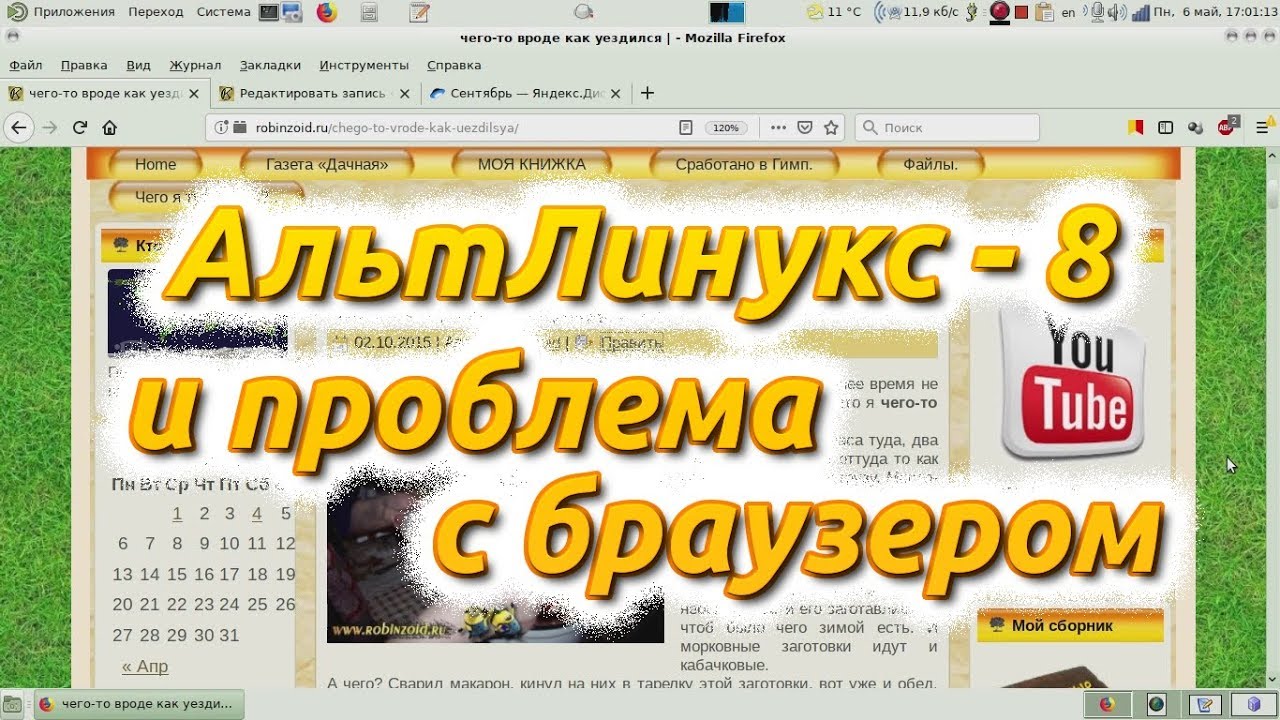Open the Firefox hamburger menu
This screenshot has height=720, width=1280.
tap(1262, 127)
